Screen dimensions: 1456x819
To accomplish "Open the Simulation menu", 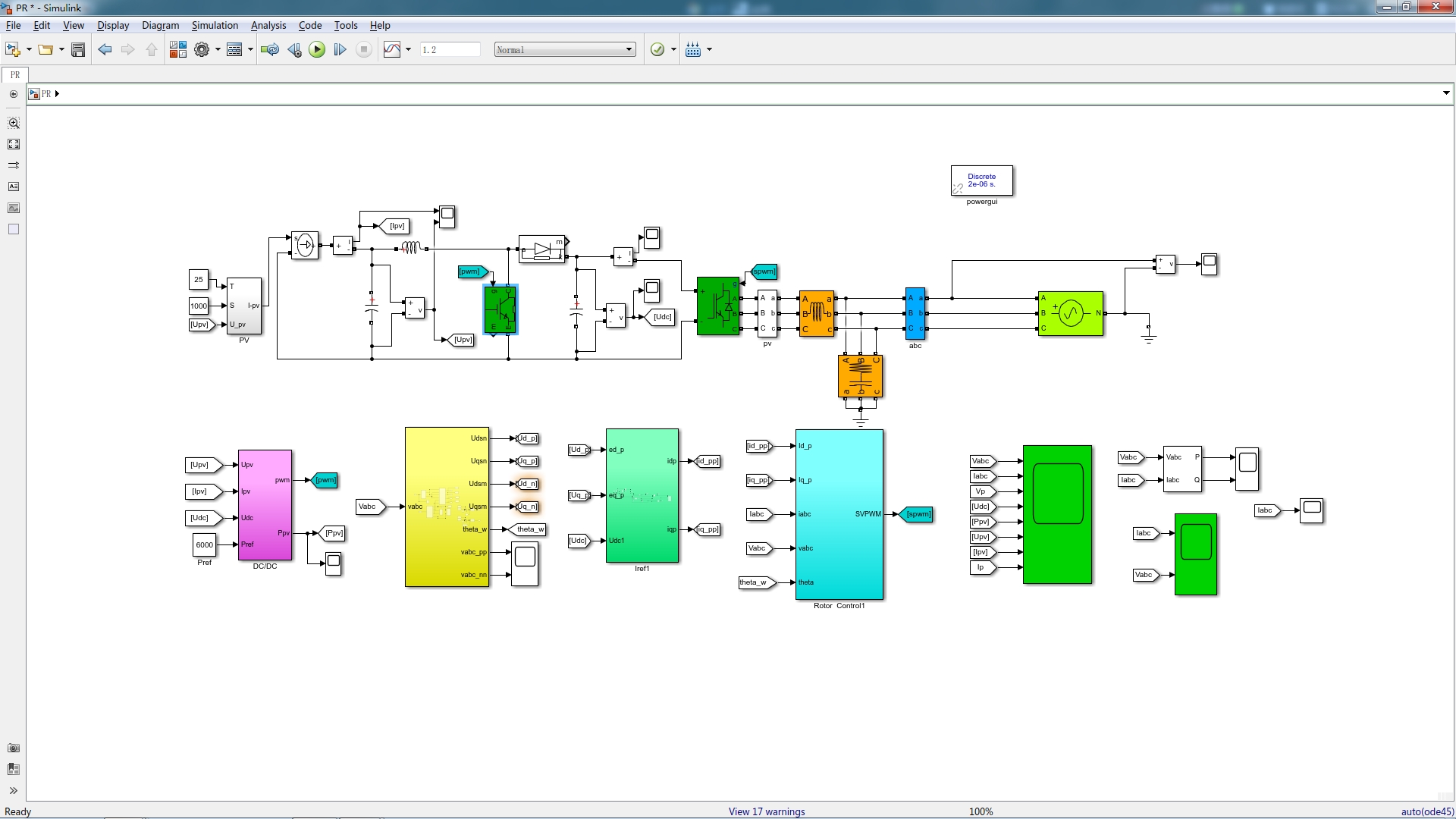I will [215, 25].
